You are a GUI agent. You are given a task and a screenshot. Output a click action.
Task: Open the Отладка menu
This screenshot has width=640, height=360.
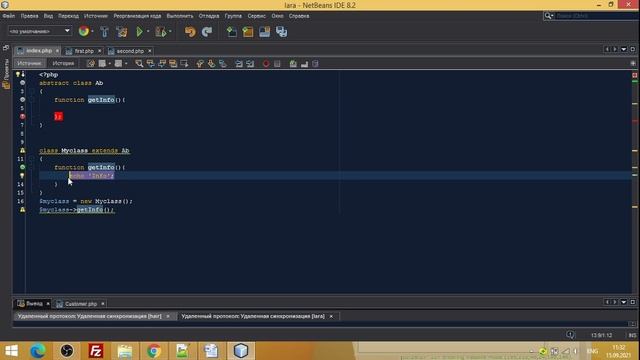209,16
